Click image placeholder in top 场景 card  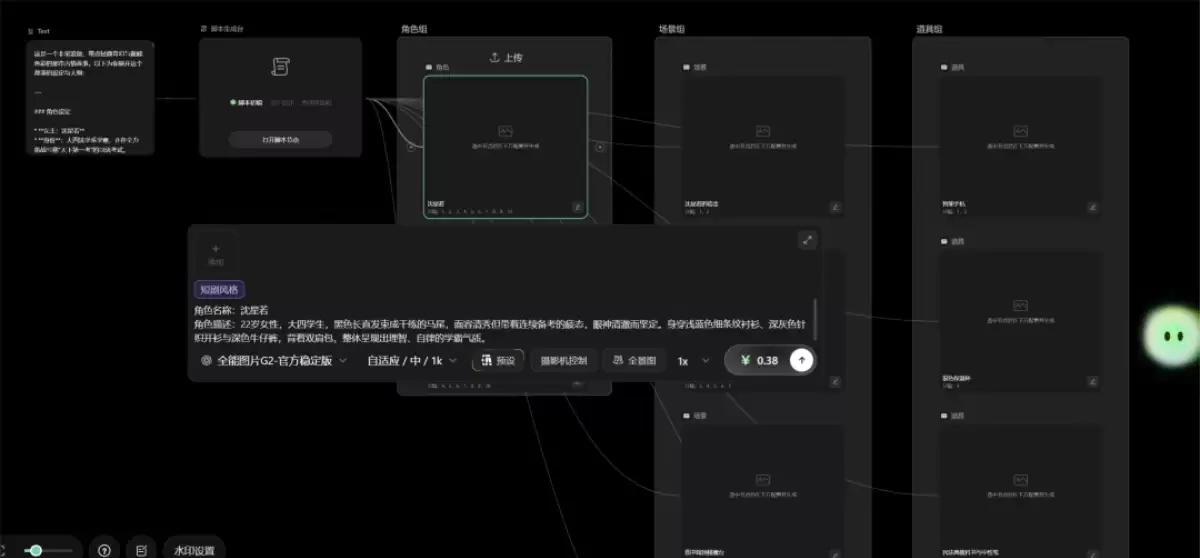coord(763,131)
